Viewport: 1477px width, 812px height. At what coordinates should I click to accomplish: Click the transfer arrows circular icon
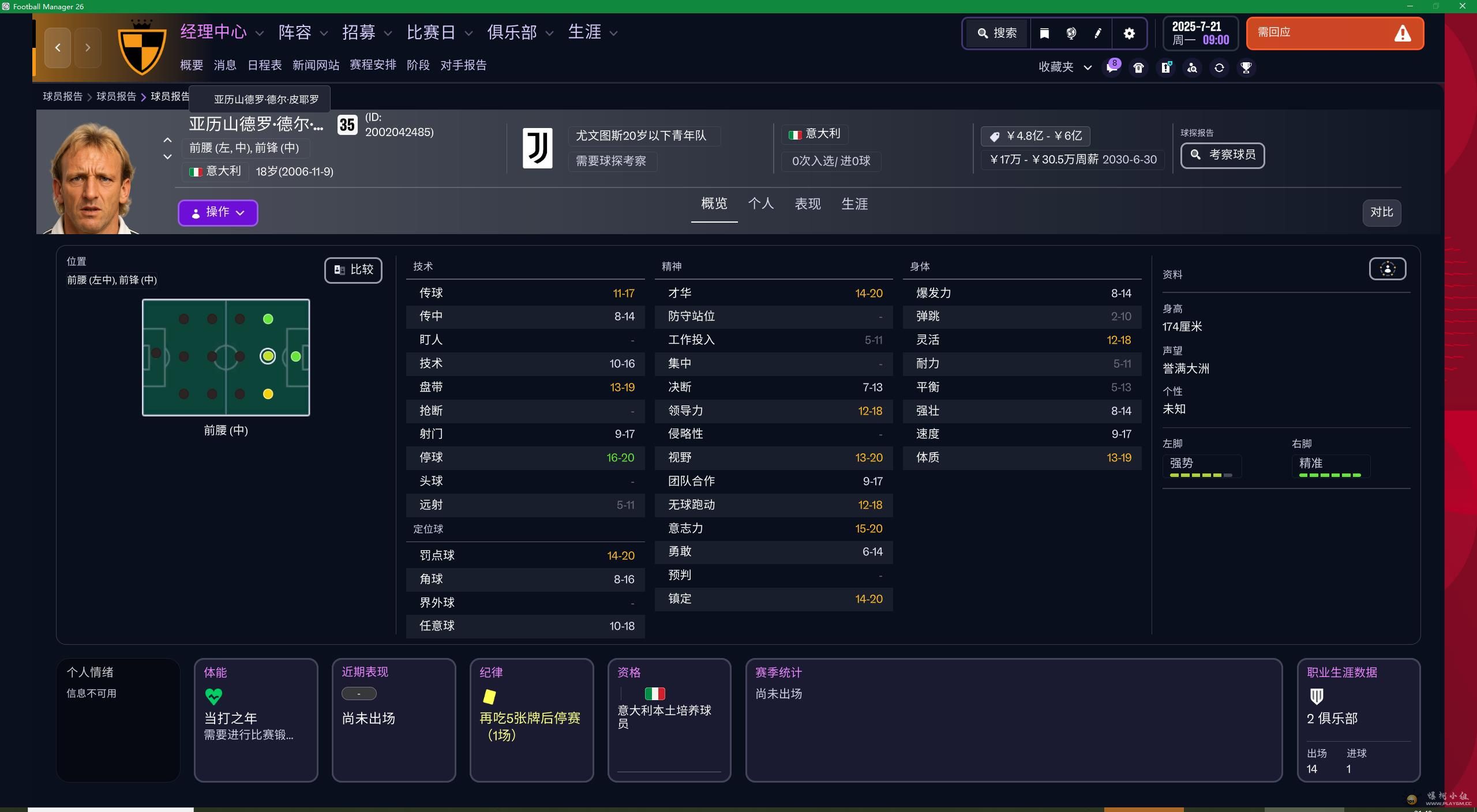[1219, 67]
